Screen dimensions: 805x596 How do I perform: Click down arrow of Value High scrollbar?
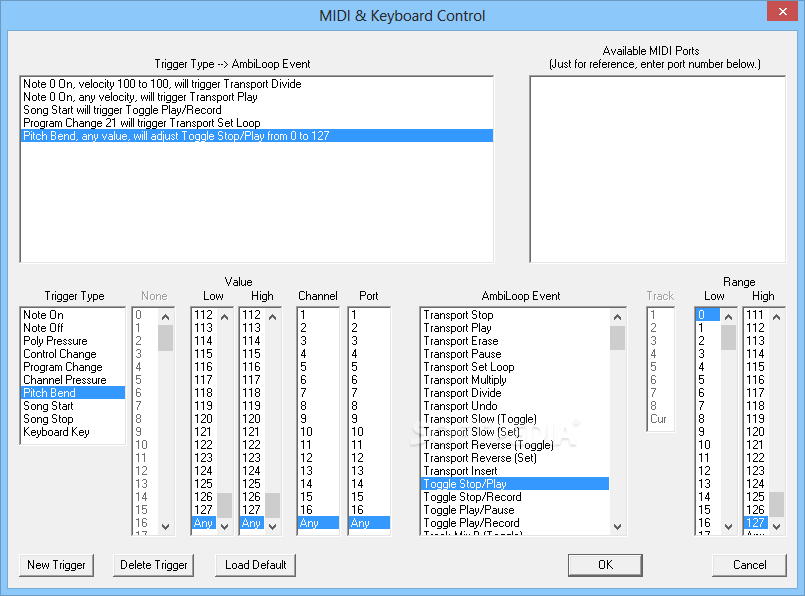(x=273, y=526)
